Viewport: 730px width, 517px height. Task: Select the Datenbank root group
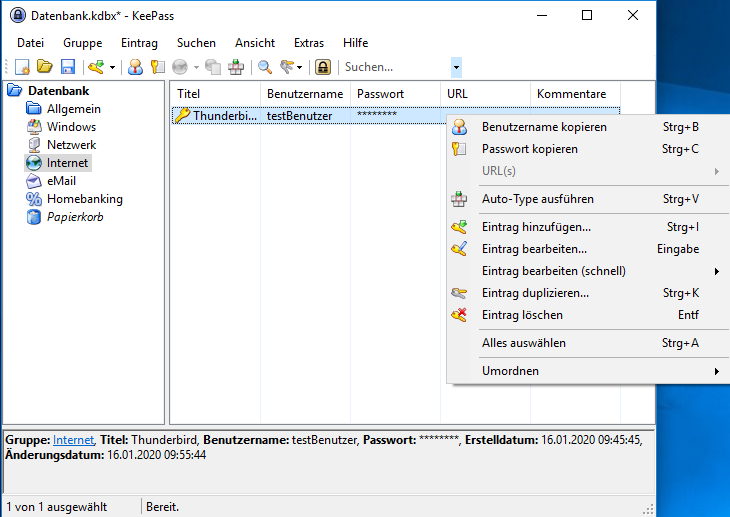pos(58,91)
